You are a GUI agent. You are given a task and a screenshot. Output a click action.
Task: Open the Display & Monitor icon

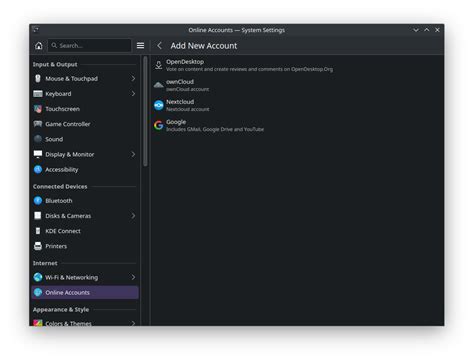pyautogui.click(x=38, y=154)
